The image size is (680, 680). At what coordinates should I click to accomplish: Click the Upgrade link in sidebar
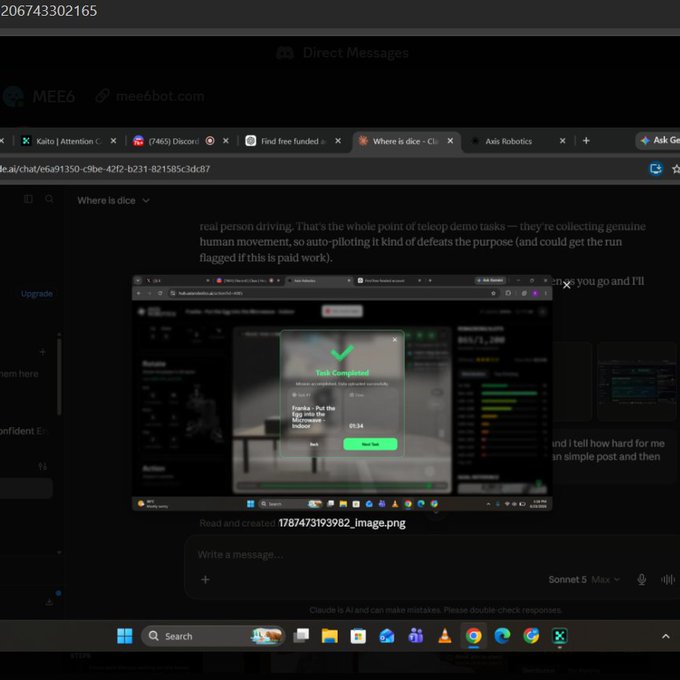pos(37,294)
